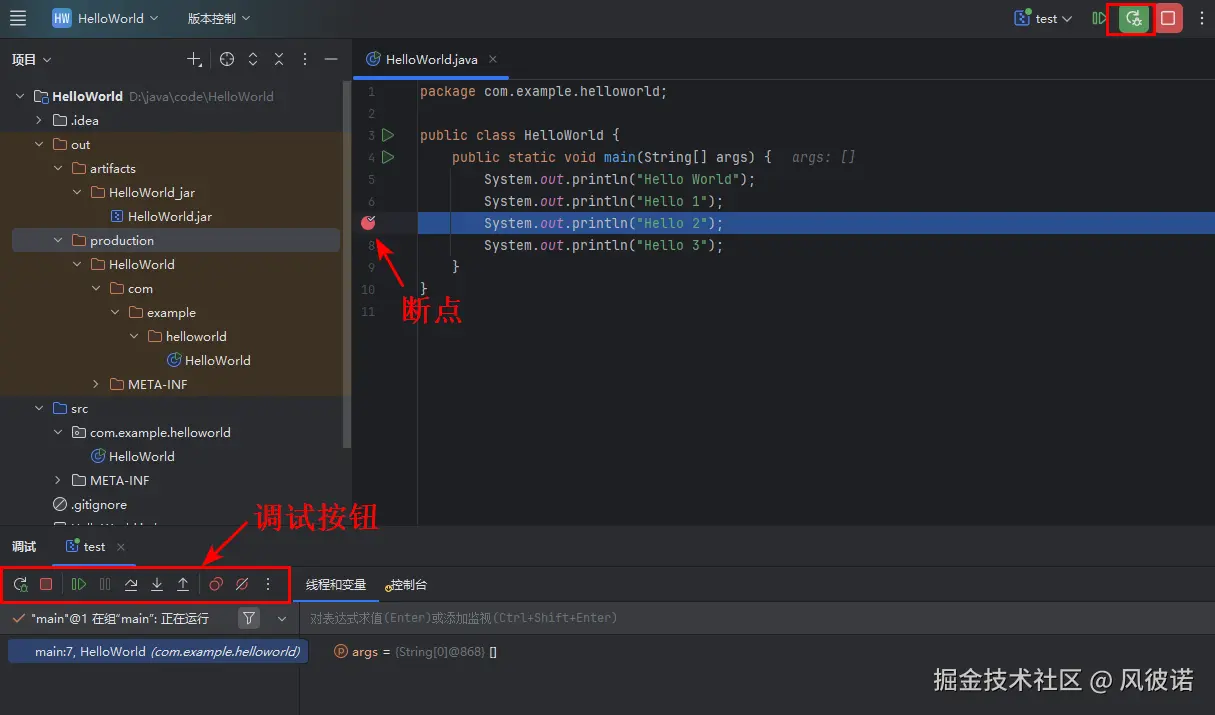Screen dimensions: 1215x715
Task: Close the HelloWorld.java tab
Action: click(x=493, y=59)
